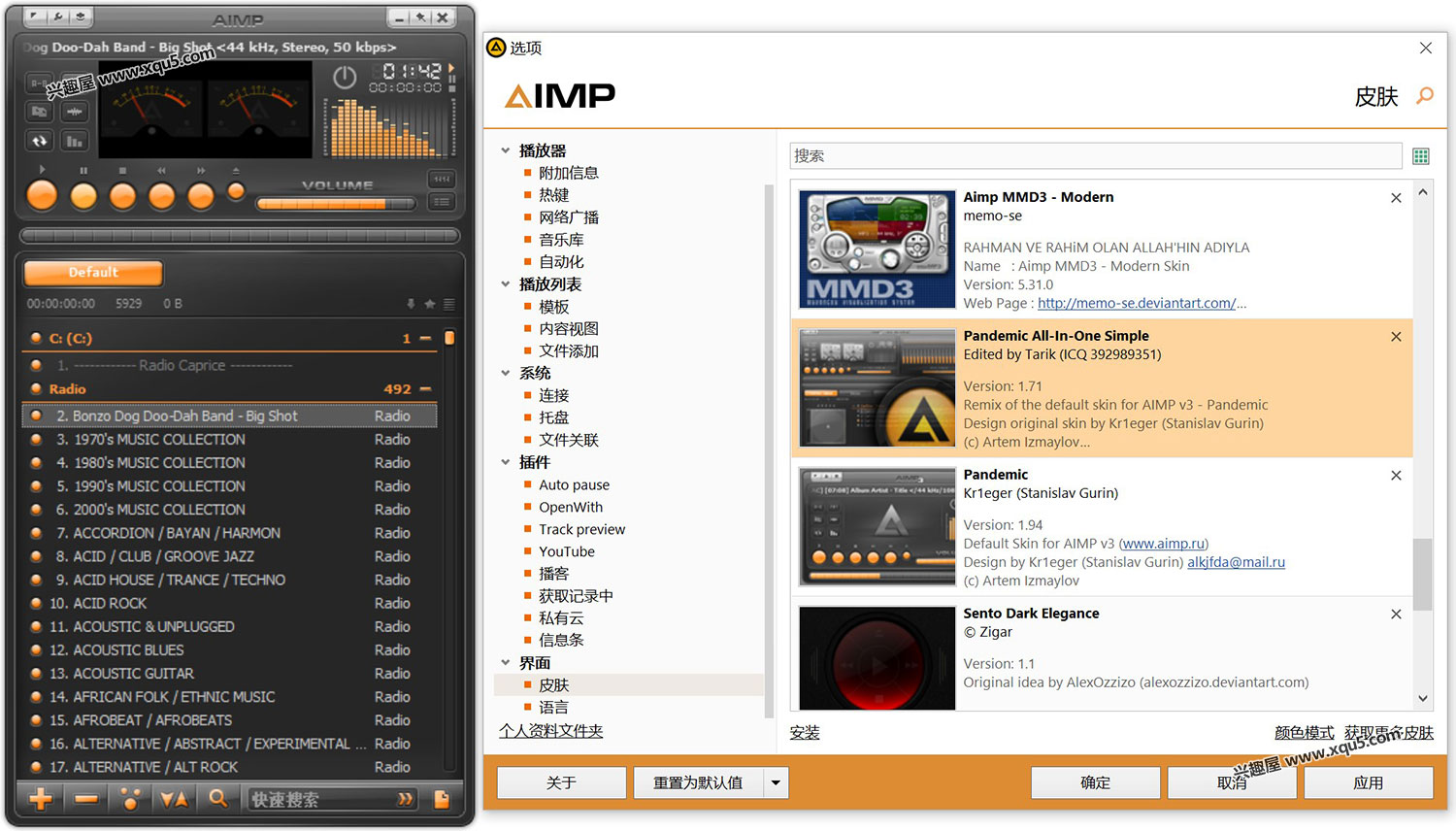Viewport: 1456px width, 831px height.
Task: Skip to the previous track
Action: (x=161, y=196)
